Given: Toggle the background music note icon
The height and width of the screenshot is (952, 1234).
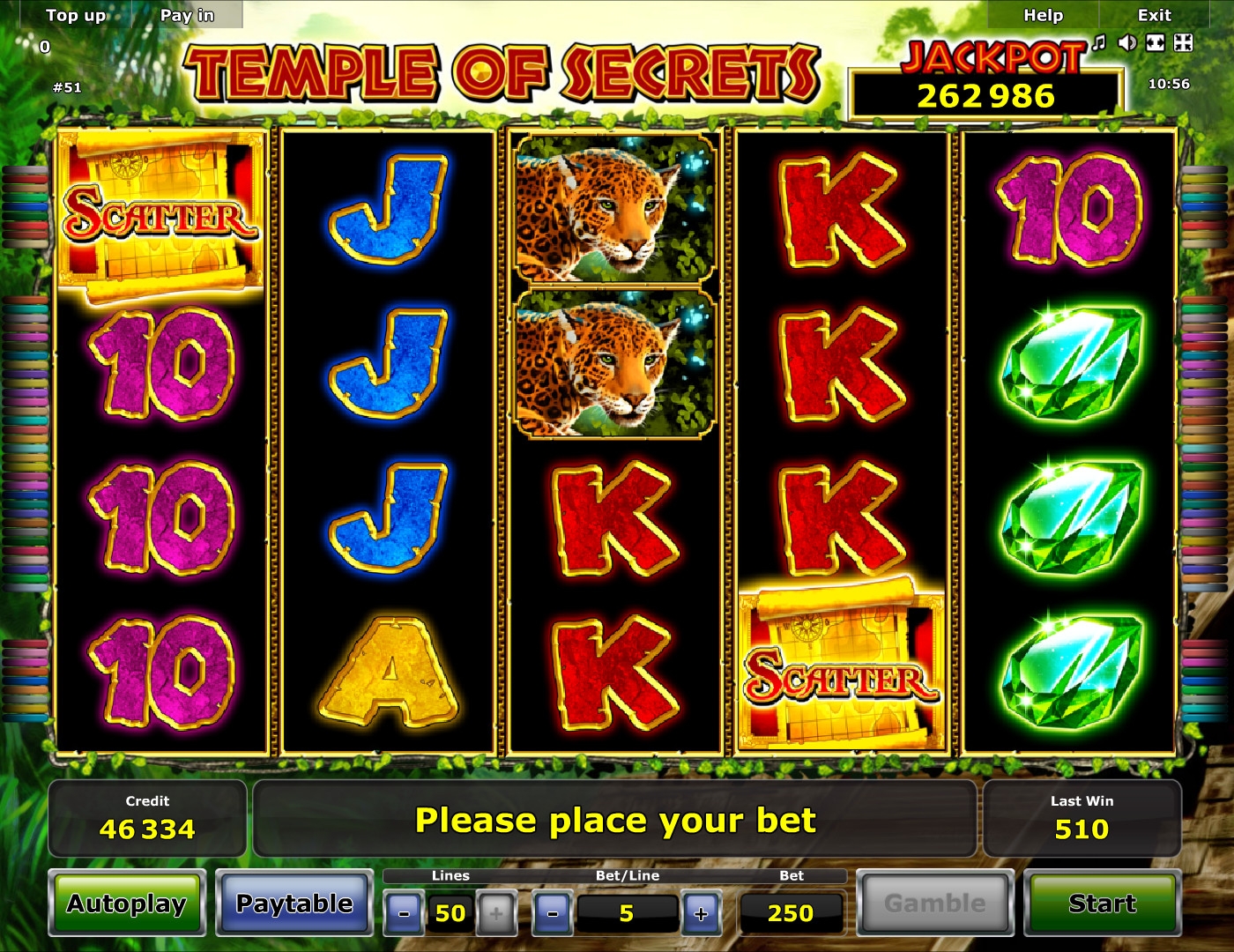Looking at the screenshot, I should tap(1099, 42).
